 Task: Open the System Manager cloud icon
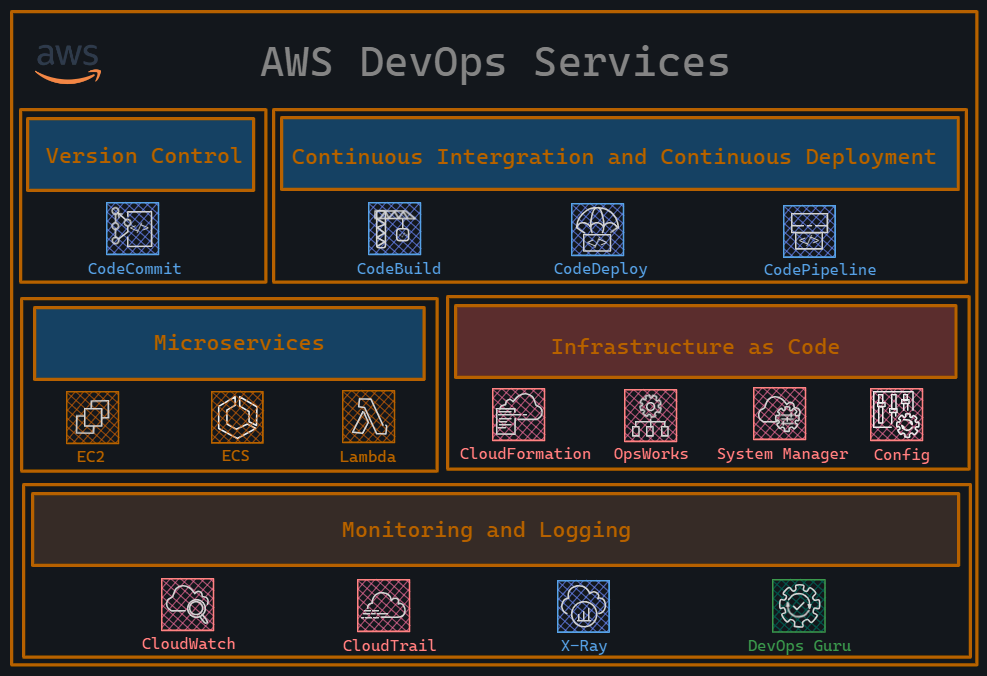click(781, 414)
